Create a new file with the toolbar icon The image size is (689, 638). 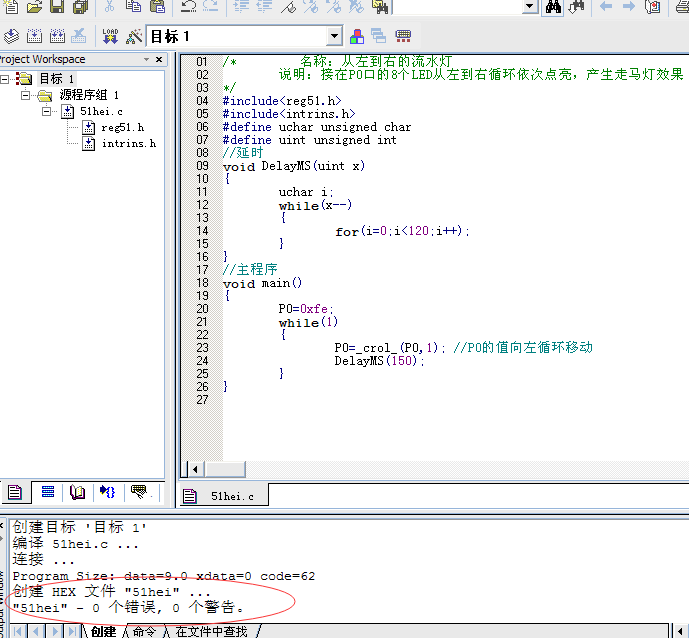[11, 7]
